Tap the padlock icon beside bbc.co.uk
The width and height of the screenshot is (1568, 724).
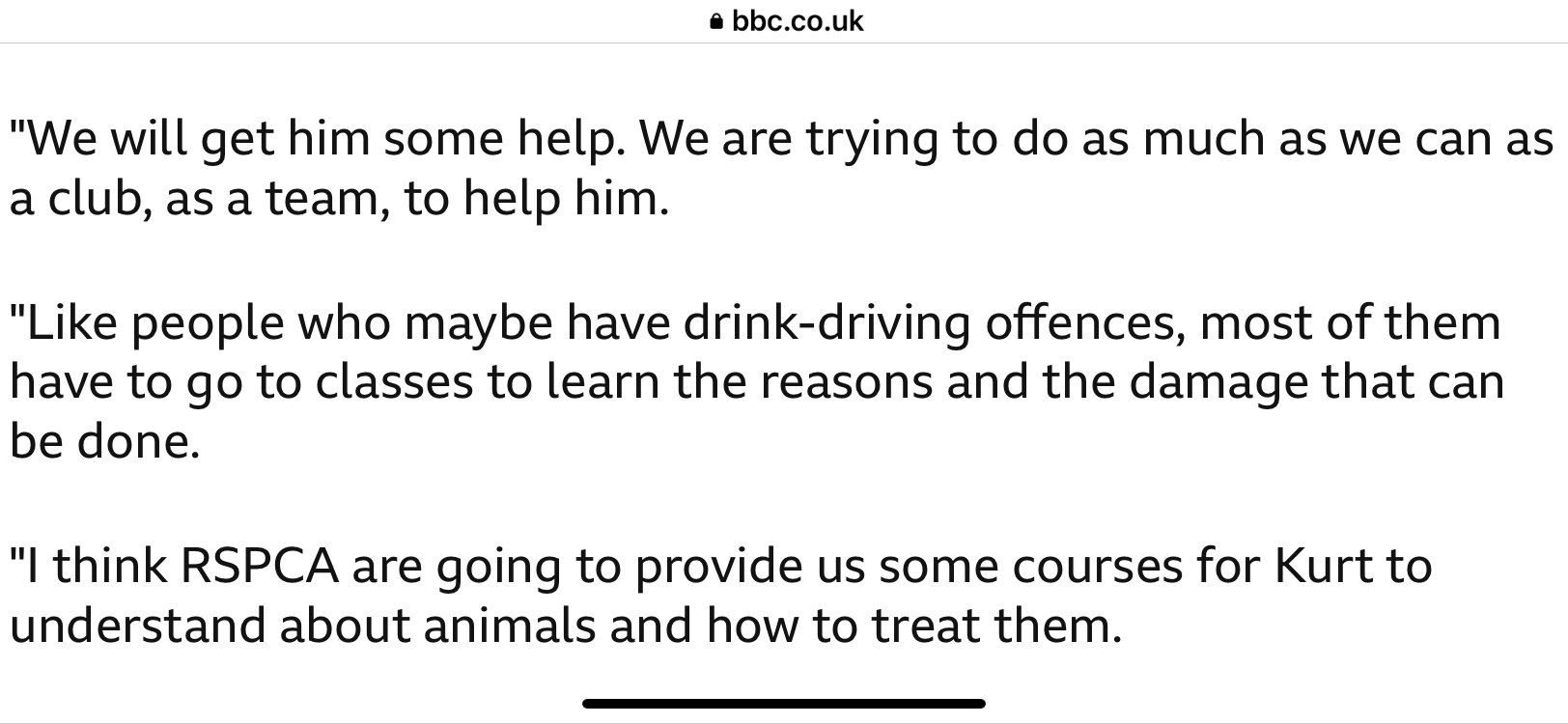(715, 21)
